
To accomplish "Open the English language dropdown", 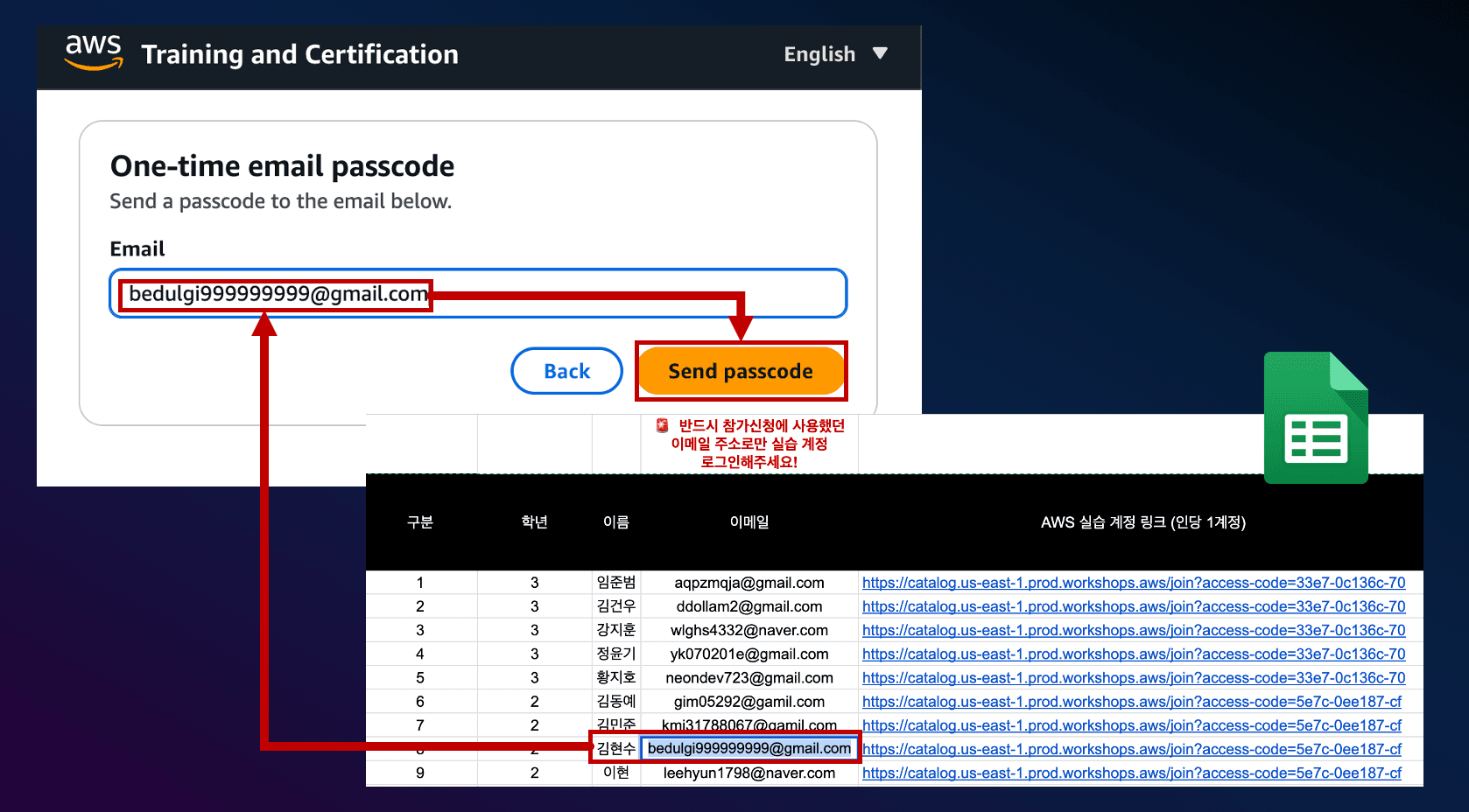I will point(835,54).
